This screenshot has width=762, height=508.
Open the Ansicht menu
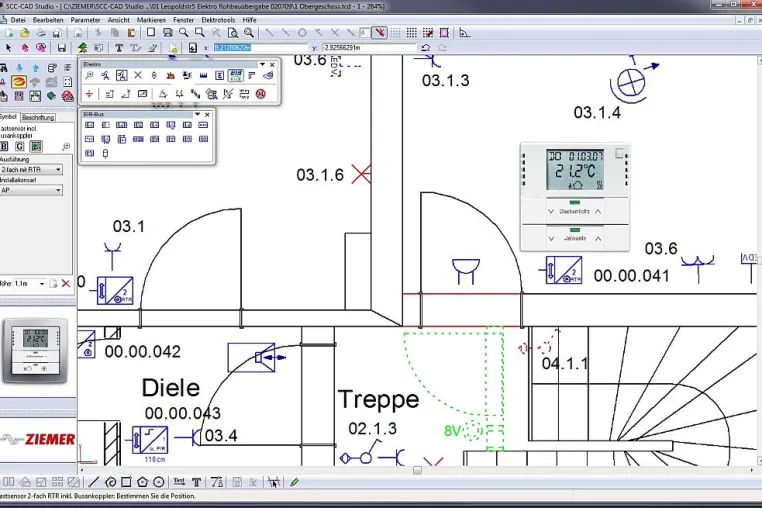(119, 20)
